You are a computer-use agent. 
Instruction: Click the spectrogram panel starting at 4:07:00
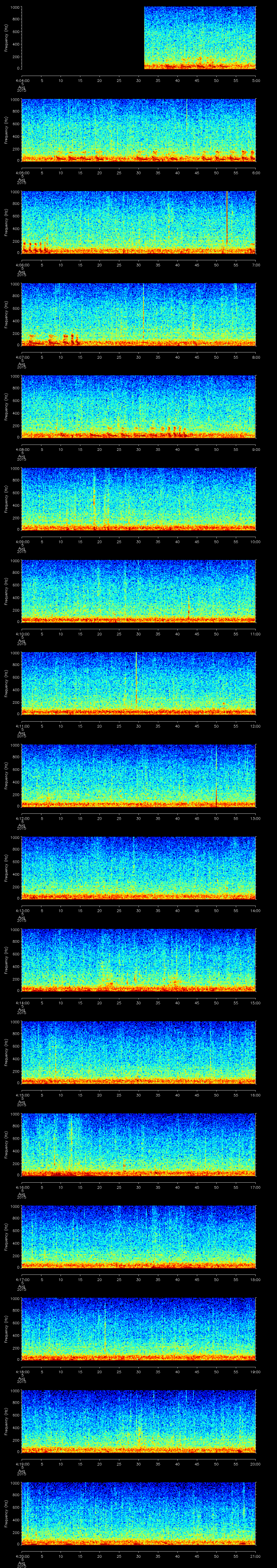coord(139,314)
